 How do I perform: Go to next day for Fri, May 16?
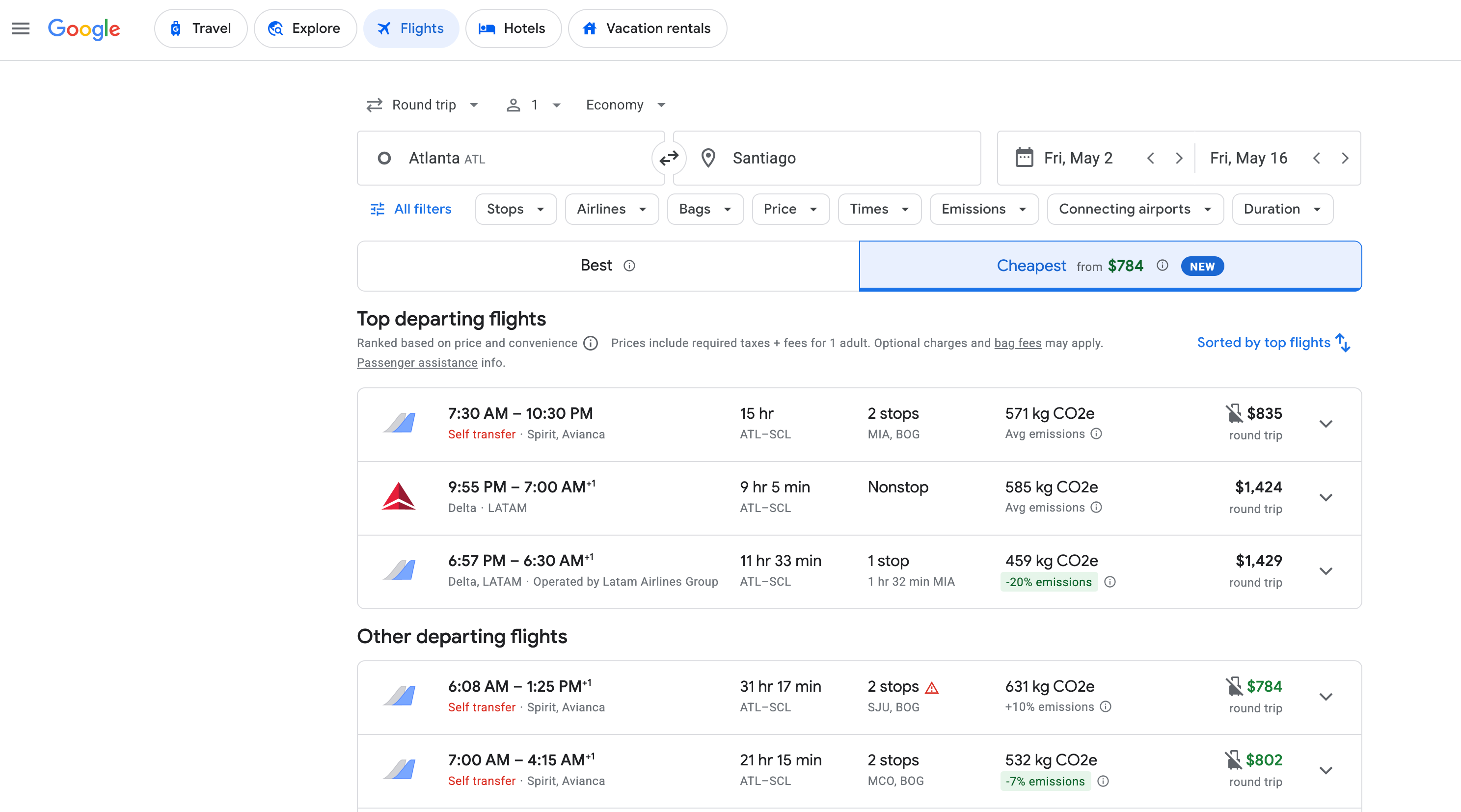1345,158
